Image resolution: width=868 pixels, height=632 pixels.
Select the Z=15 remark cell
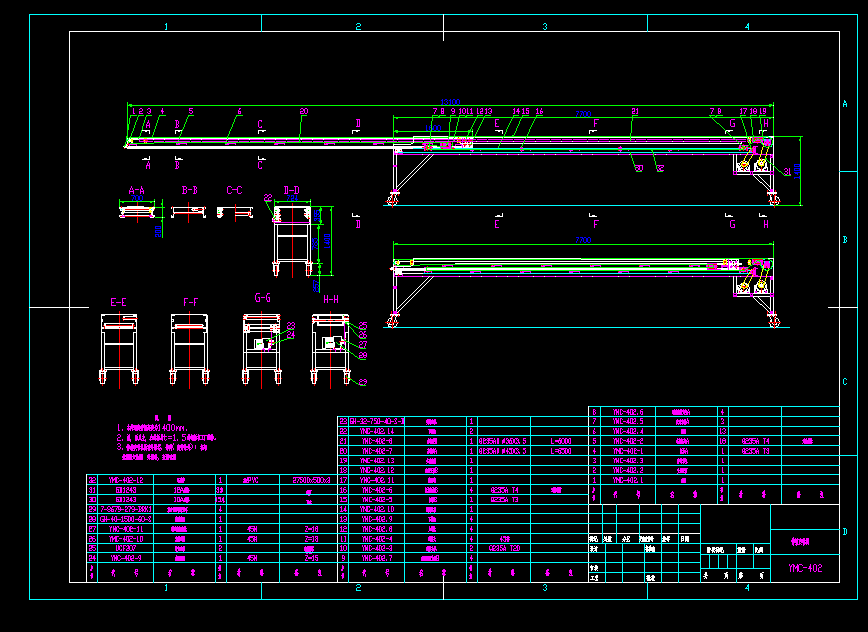[312, 558]
